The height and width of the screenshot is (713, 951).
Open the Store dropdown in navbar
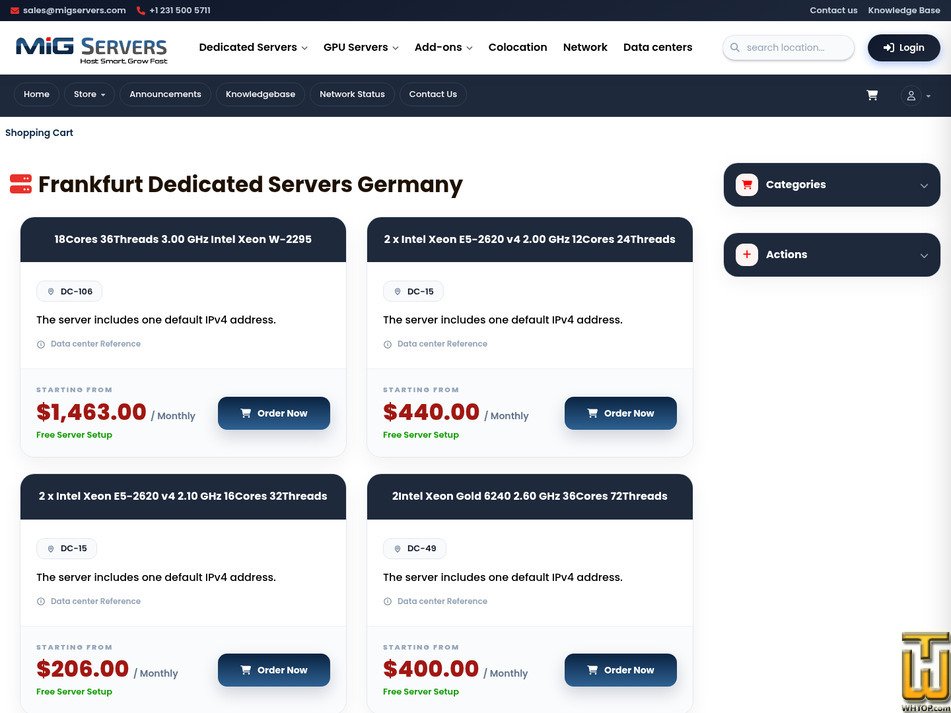(x=89, y=95)
